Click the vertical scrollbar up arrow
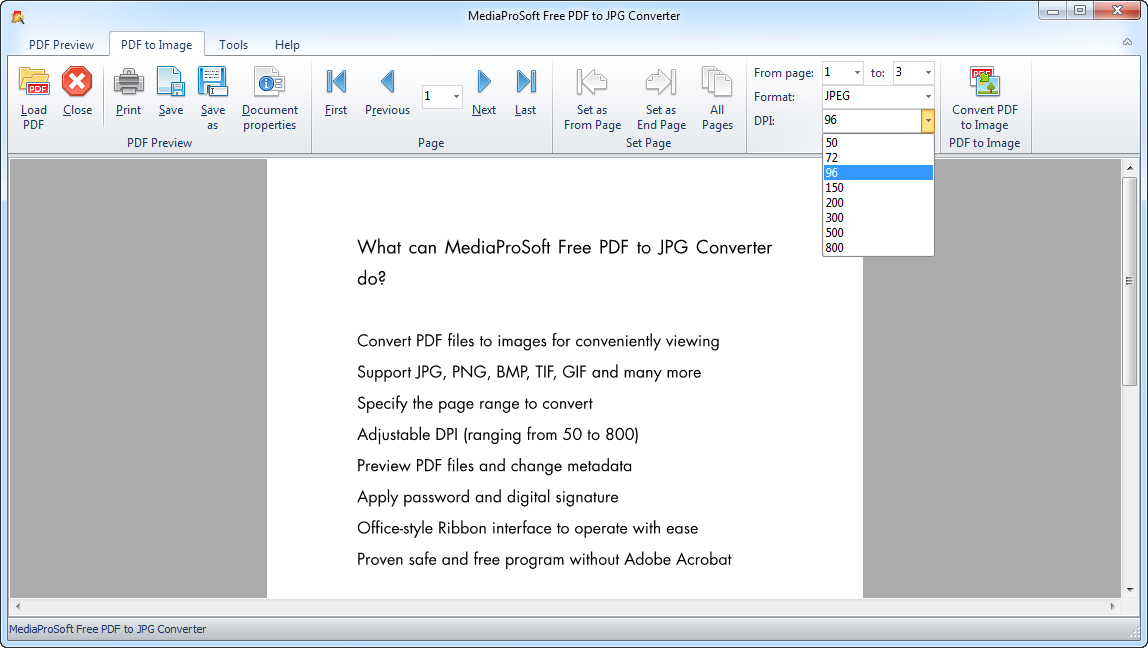Image resolution: width=1148 pixels, height=648 pixels. [x=1129, y=168]
